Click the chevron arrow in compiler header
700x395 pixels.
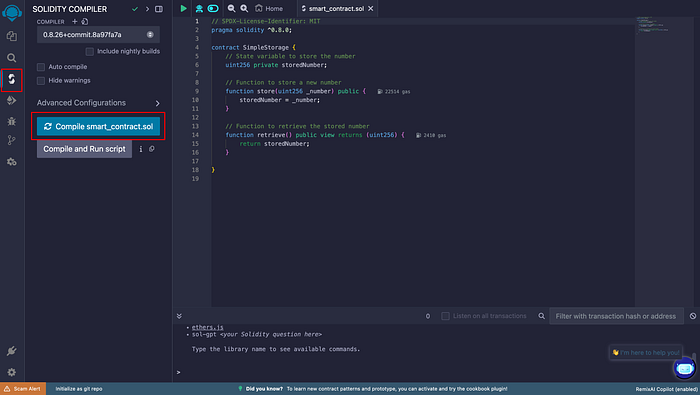point(147,9)
